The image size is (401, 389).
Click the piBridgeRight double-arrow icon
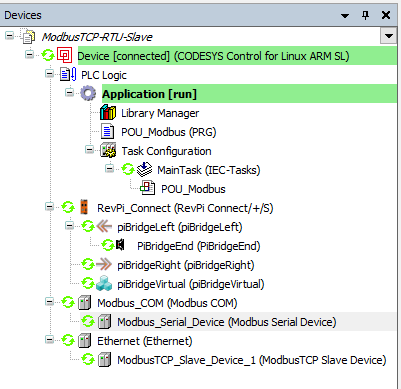104,265
